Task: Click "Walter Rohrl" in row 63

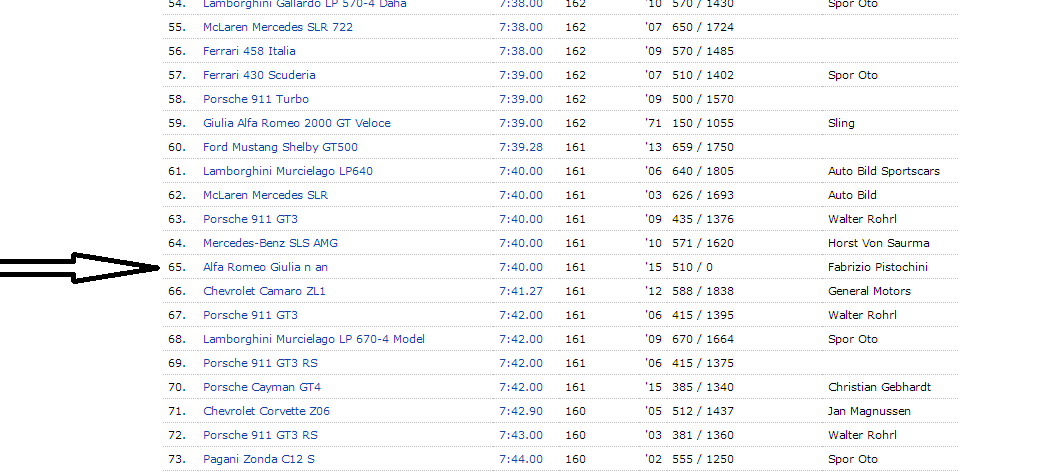Action: tap(862, 220)
